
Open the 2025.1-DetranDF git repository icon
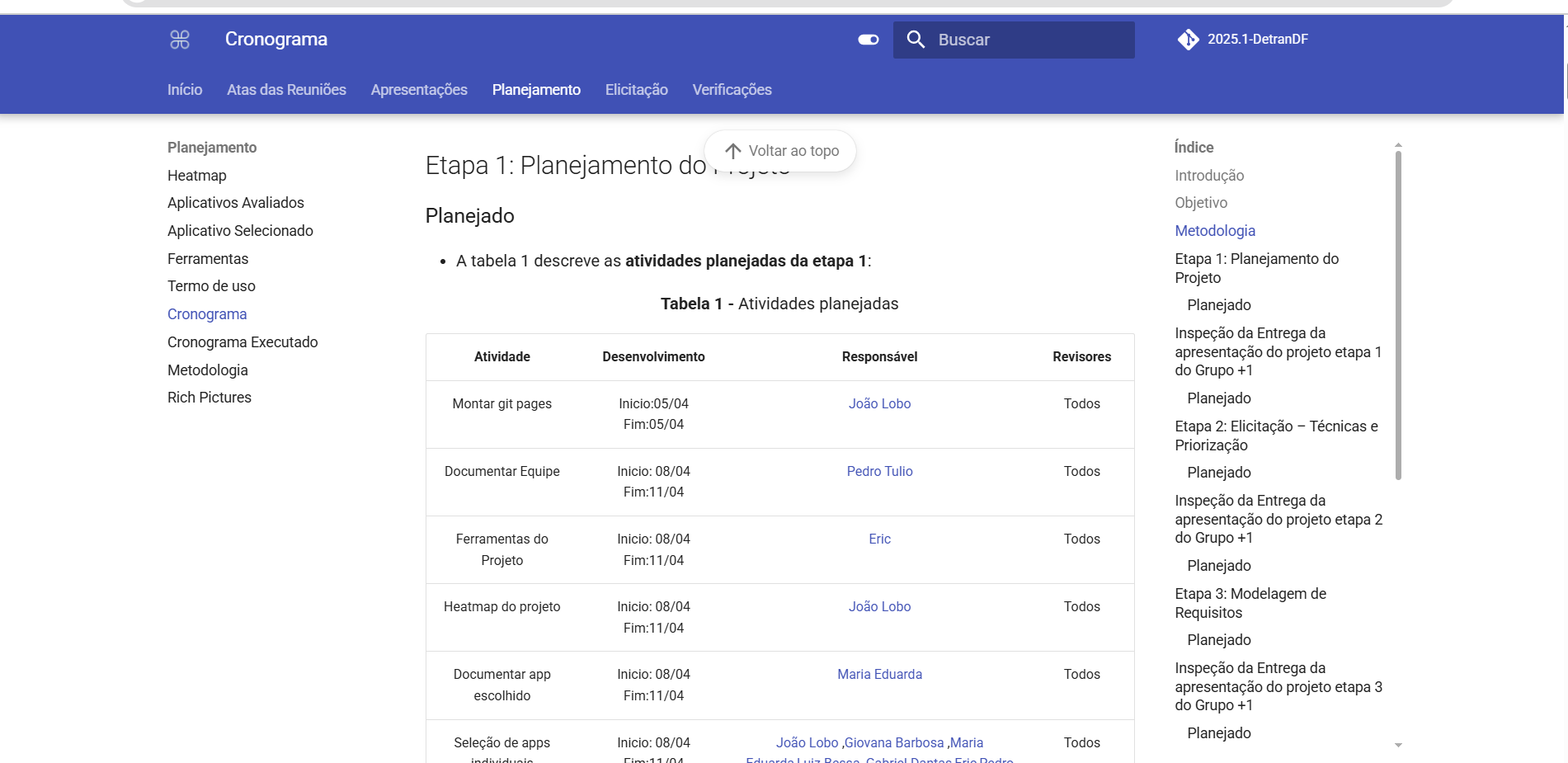pyautogui.click(x=1189, y=40)
